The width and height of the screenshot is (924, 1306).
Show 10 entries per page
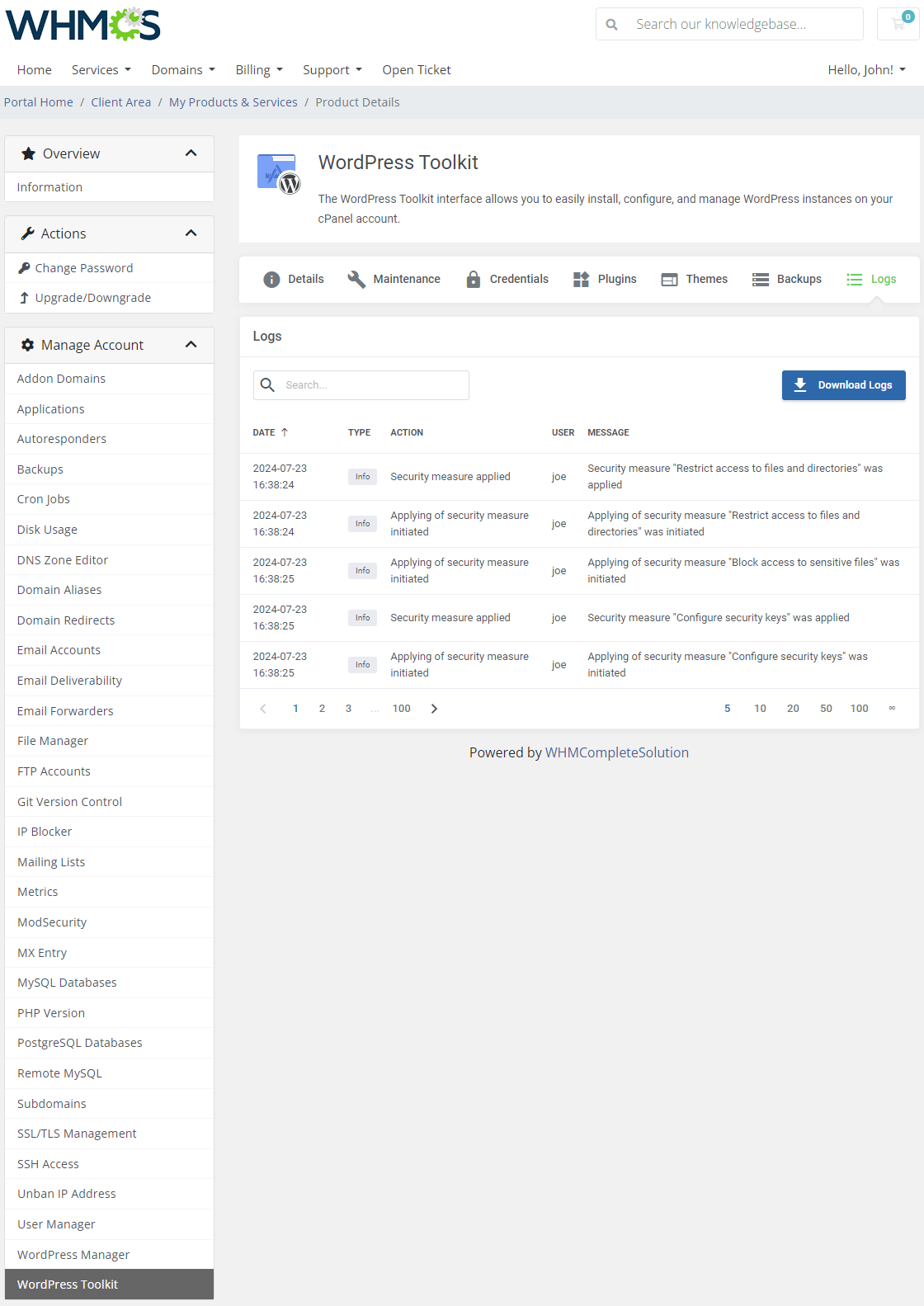tap(761, 709)
